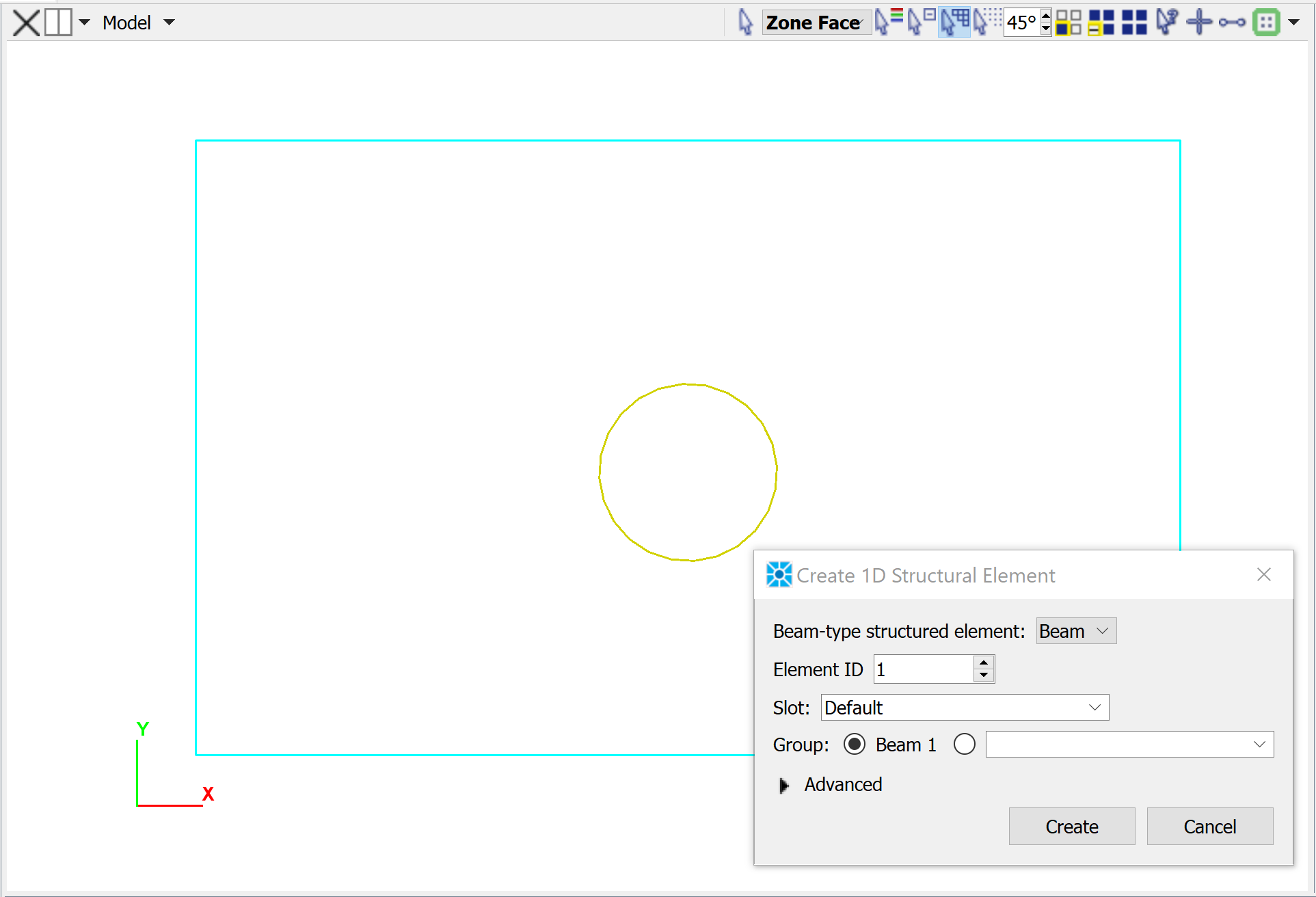Click the split view pane icon

tap(58, 23)
